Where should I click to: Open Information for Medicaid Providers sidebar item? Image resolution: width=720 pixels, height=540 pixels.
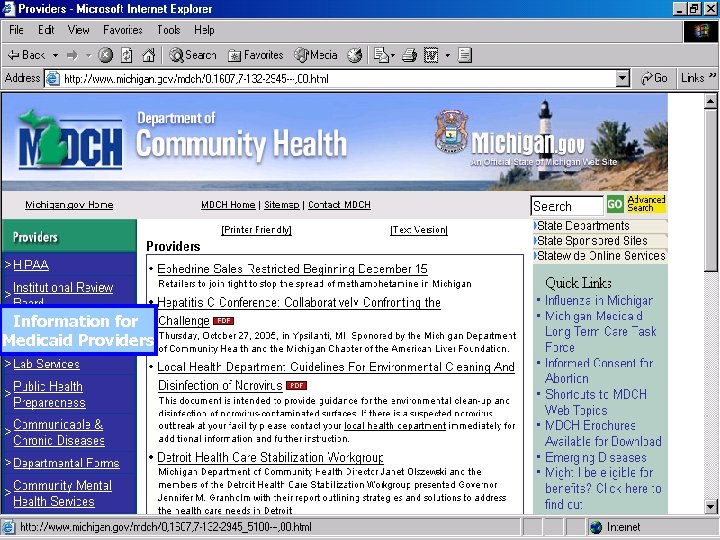(x=78, y=330)
